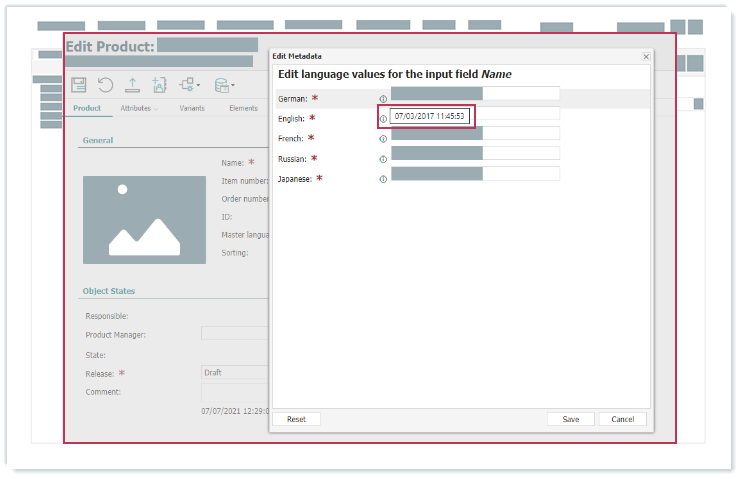
Task: Click the info icon beside Russian field
Action: (x=383, y=159)
